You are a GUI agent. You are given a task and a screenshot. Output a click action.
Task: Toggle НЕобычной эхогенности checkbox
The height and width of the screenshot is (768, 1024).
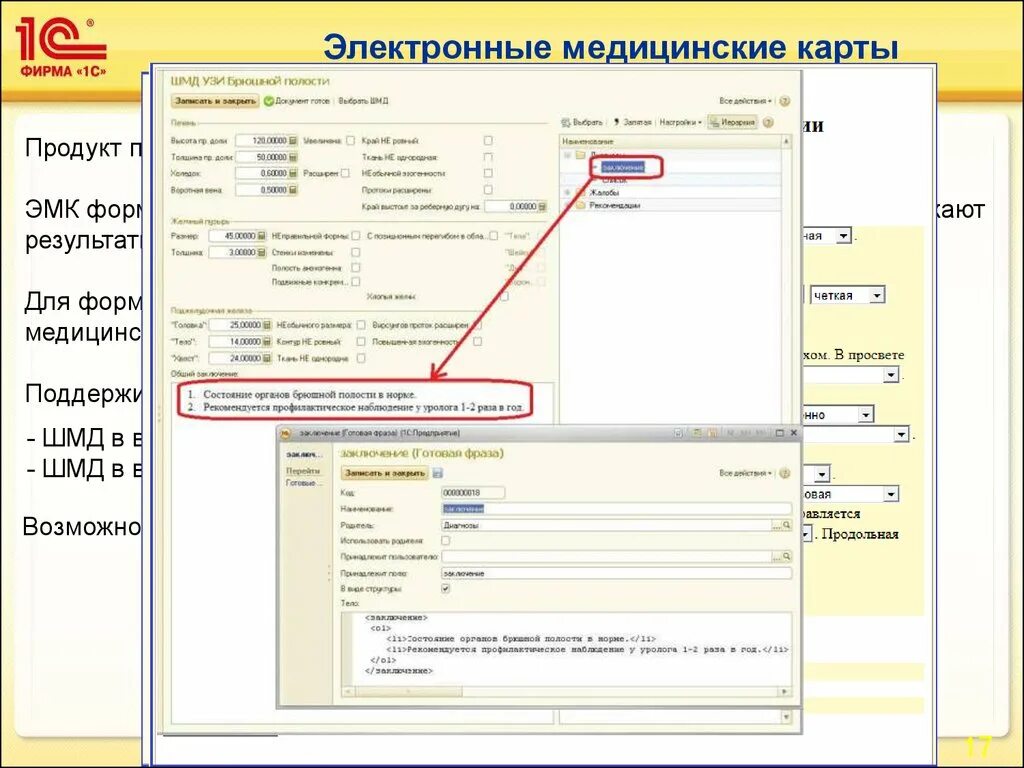(x=488, y=173)
